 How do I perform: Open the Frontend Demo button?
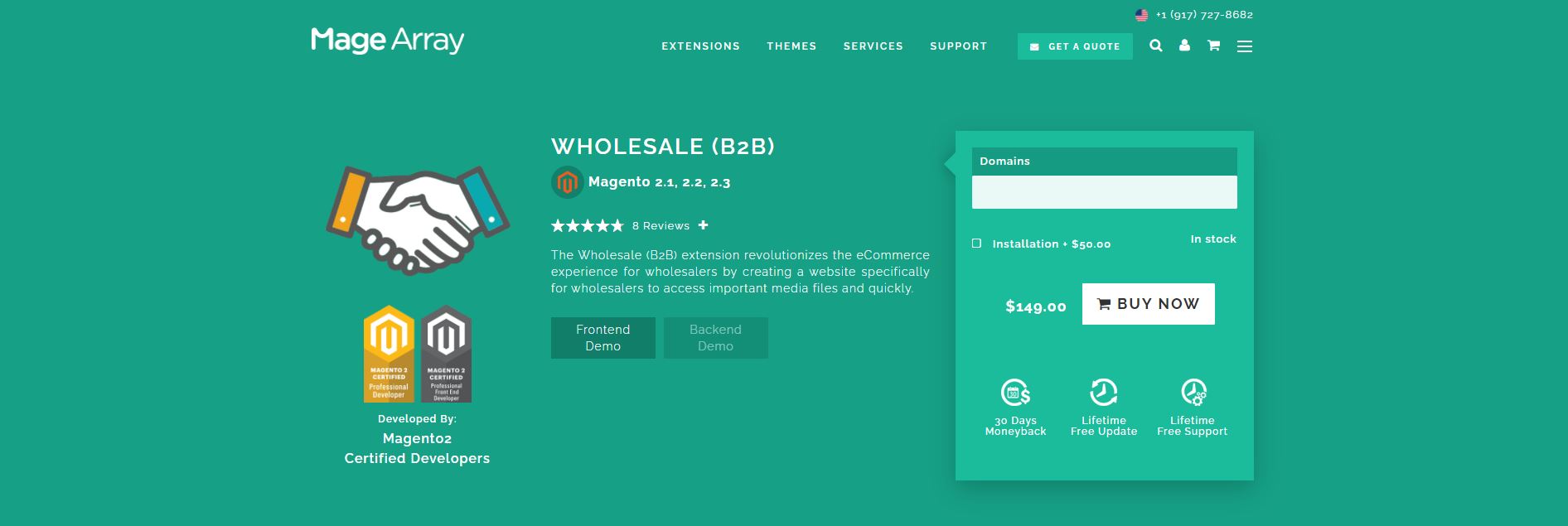[603, 338]
